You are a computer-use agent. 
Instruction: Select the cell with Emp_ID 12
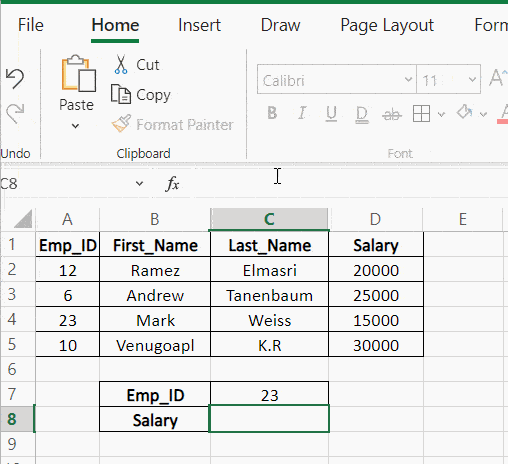68,270
